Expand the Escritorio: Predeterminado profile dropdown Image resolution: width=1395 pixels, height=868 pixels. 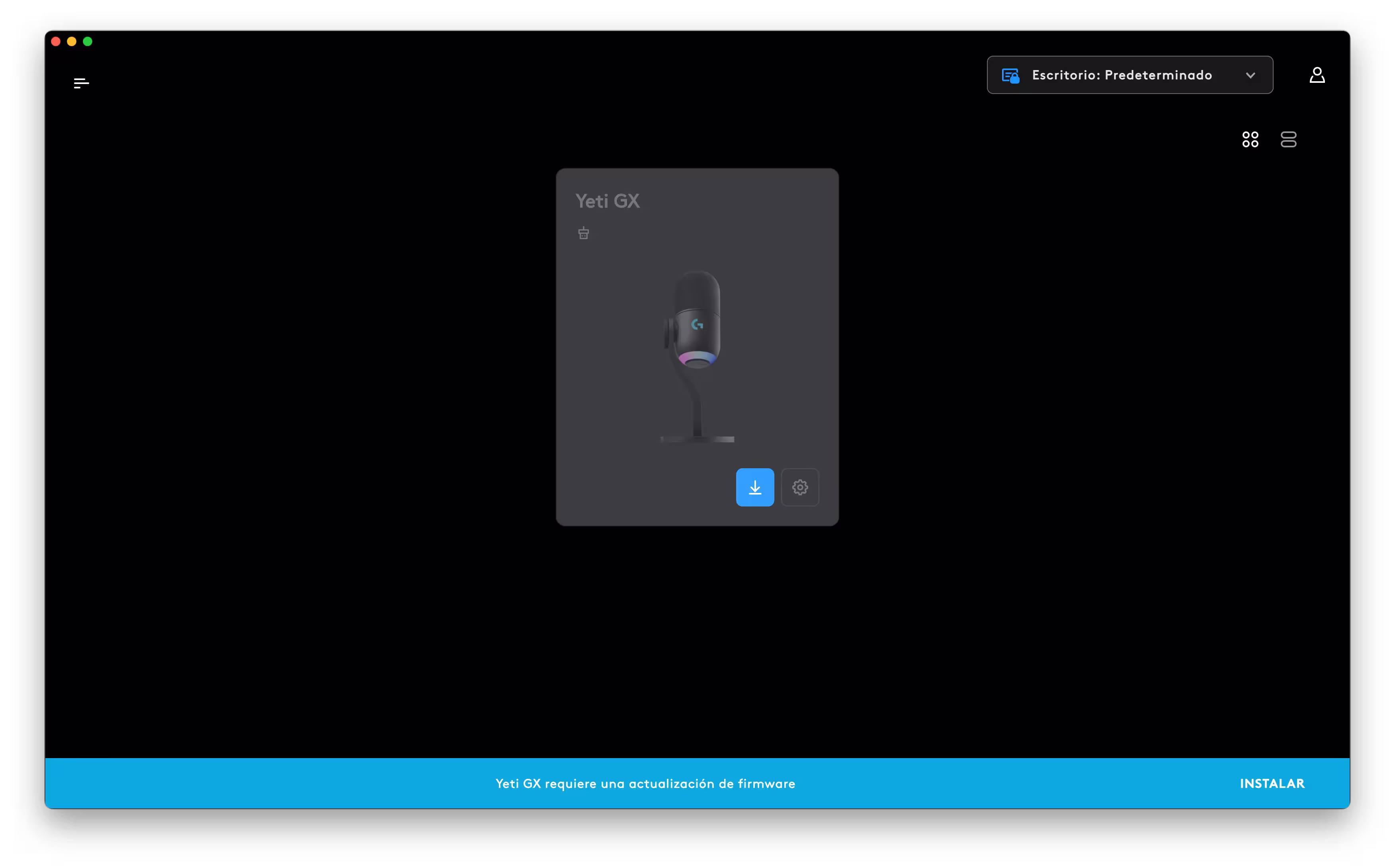click(x=1129, y=75)
